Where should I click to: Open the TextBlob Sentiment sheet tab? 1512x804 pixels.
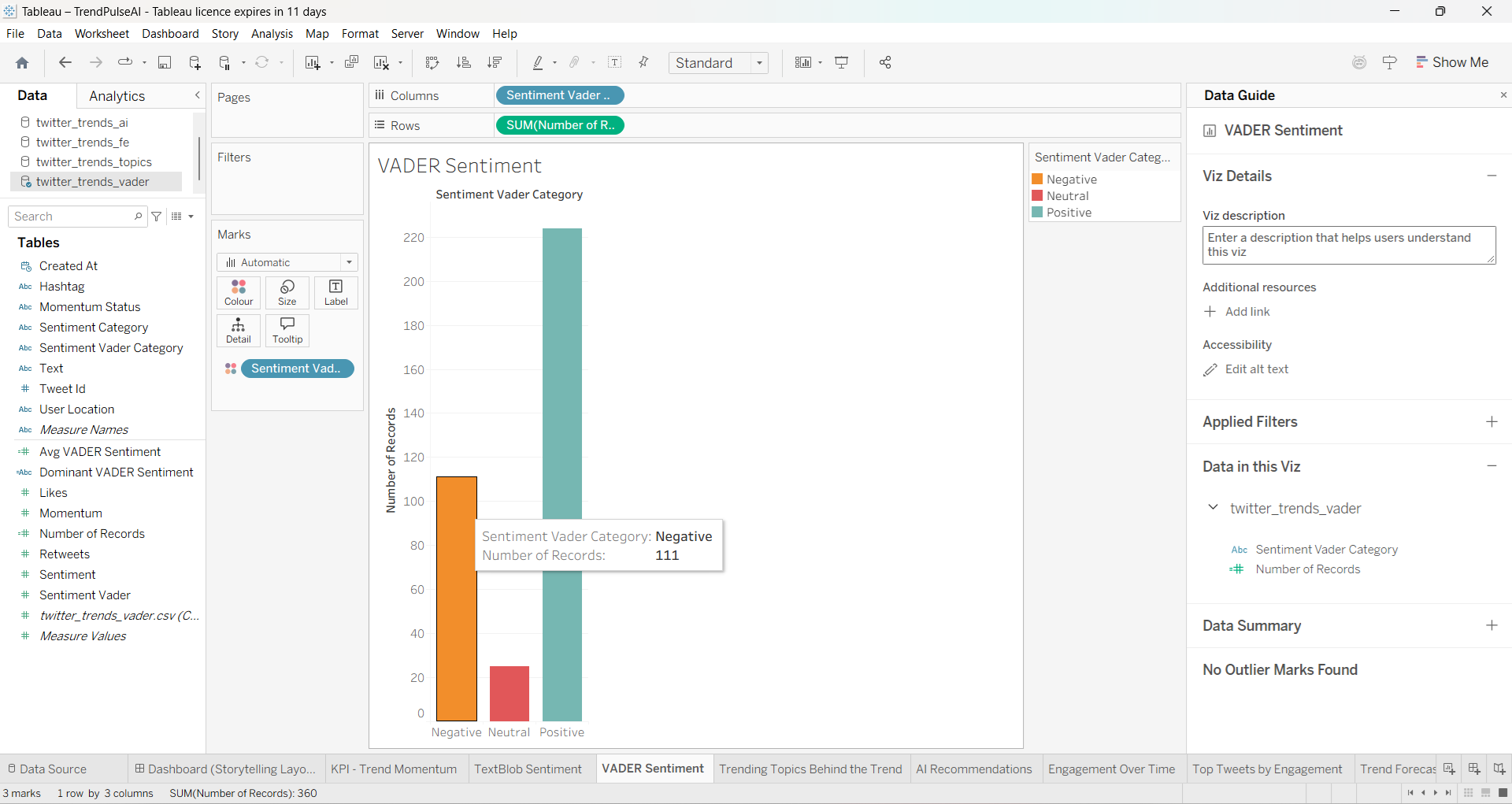coord(528,769)
